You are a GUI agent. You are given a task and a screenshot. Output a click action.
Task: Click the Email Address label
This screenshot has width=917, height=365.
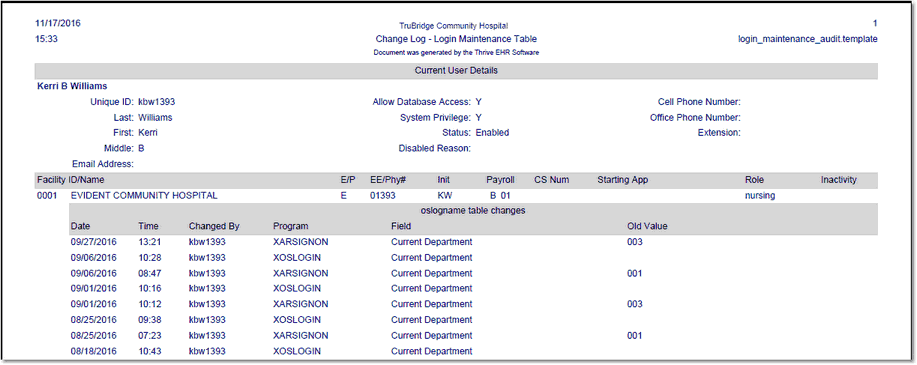(104, 164)
